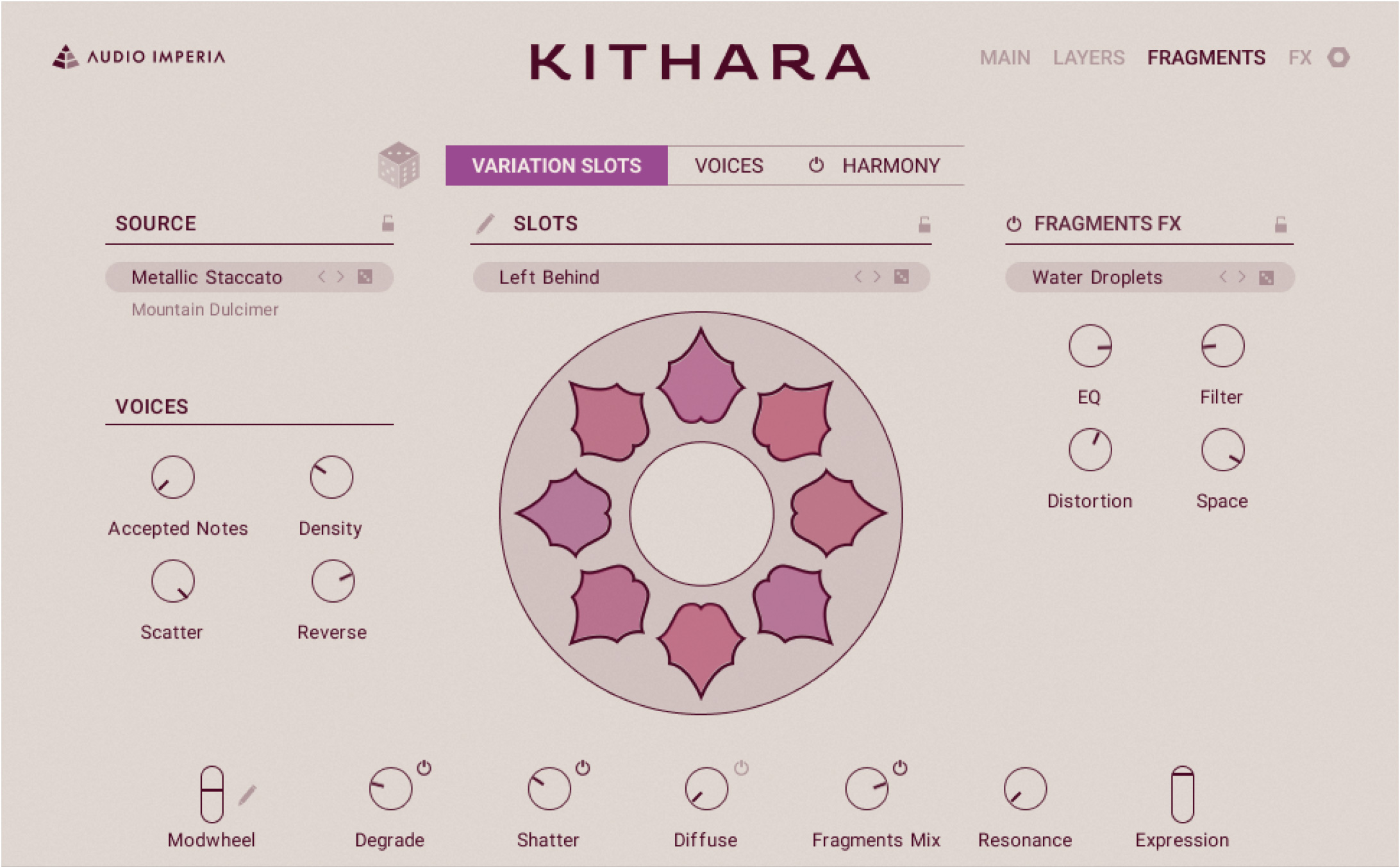Switch to the VOICES tab

coord(729,166)
